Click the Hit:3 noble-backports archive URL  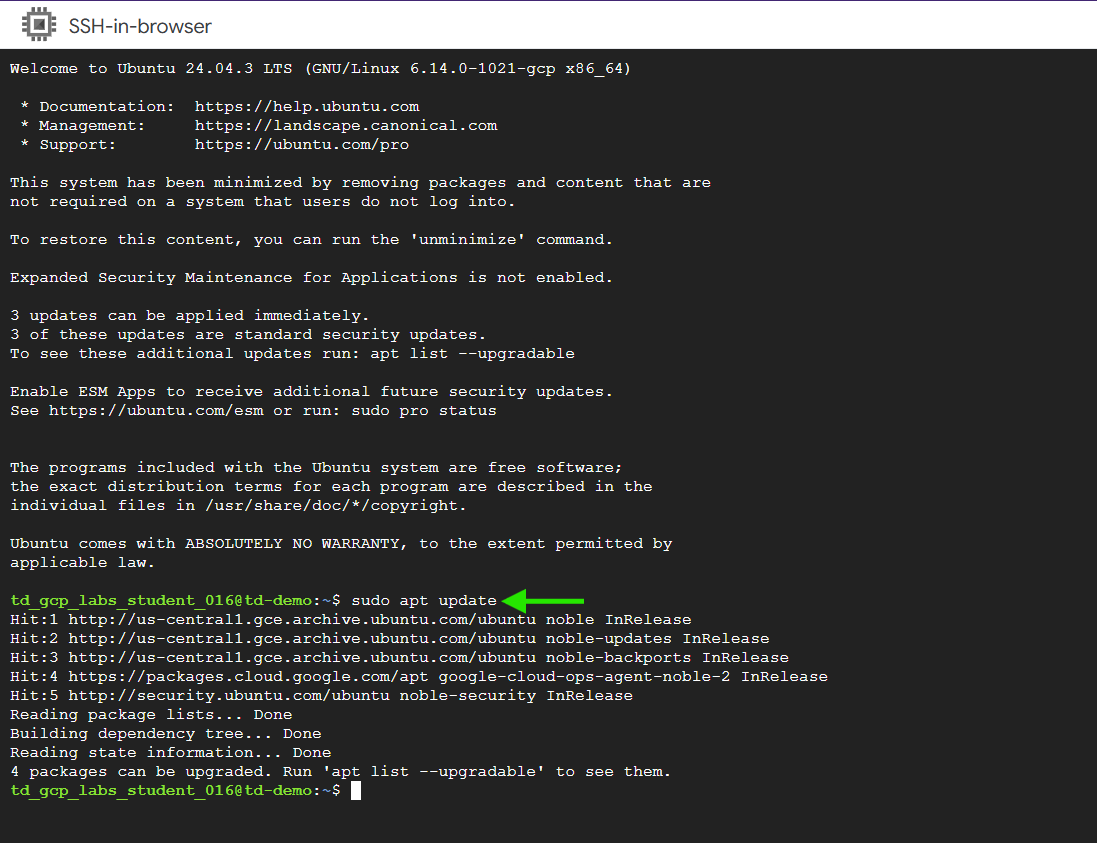coord(287,657)
